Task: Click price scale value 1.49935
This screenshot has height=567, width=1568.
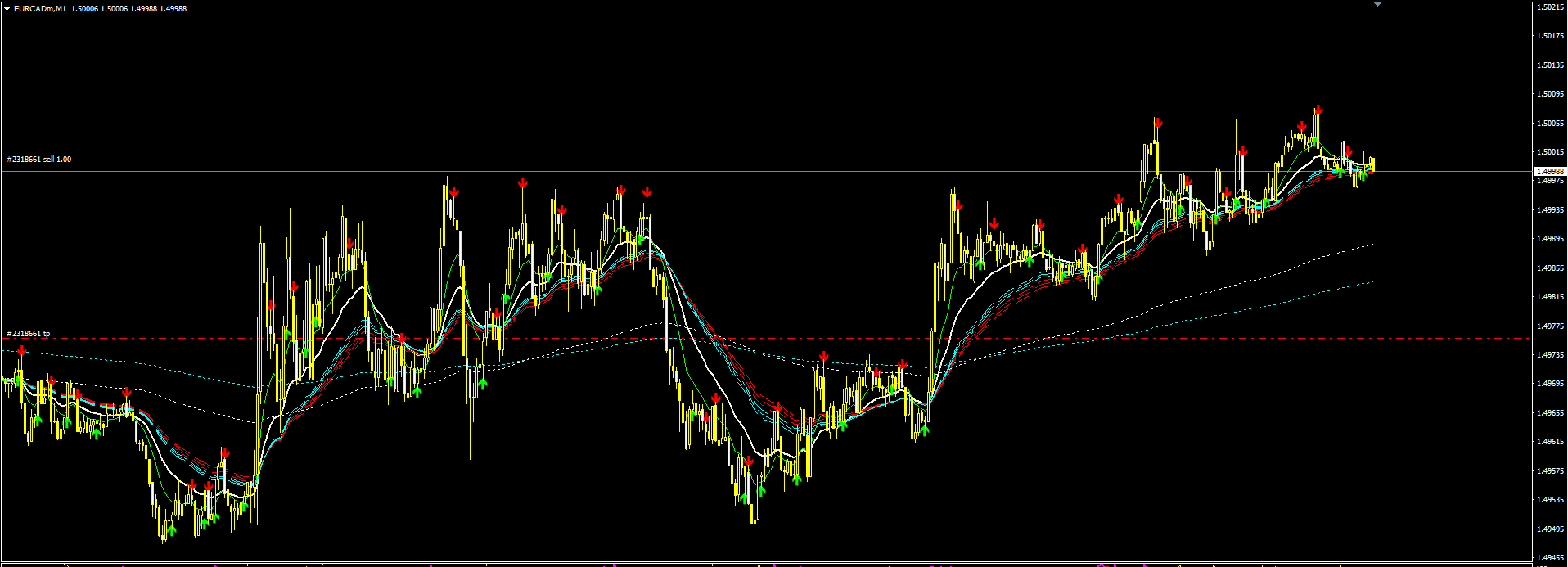Action: 1550,210
